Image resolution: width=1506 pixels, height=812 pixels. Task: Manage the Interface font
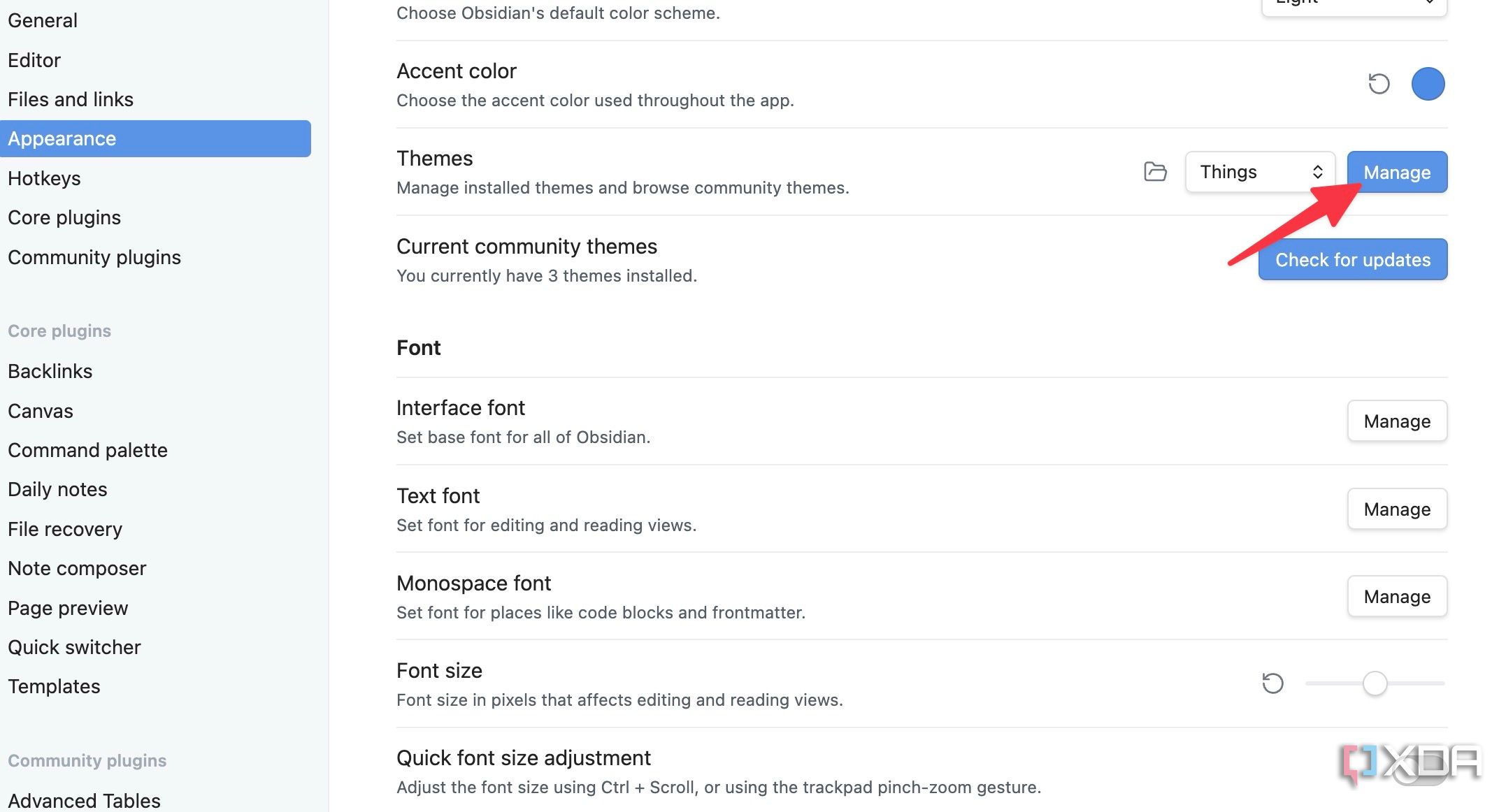pos(1397,421)
